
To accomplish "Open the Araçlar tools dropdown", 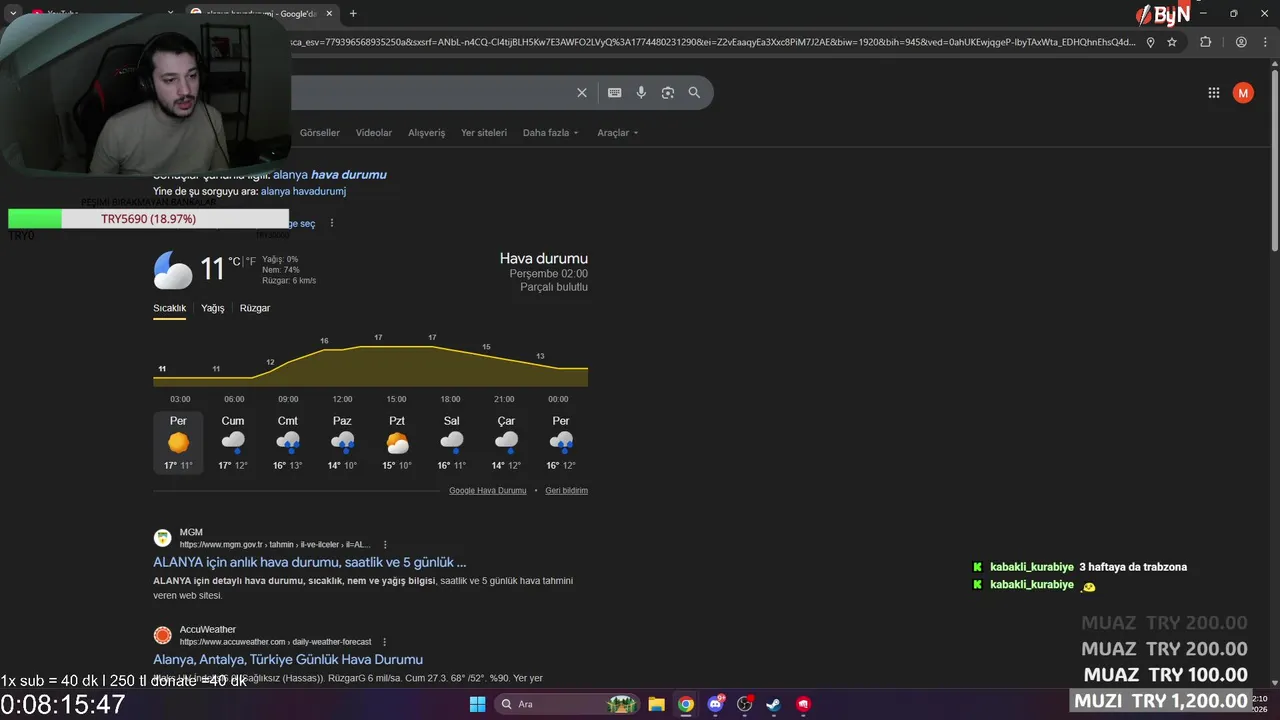I will (617, 133).
